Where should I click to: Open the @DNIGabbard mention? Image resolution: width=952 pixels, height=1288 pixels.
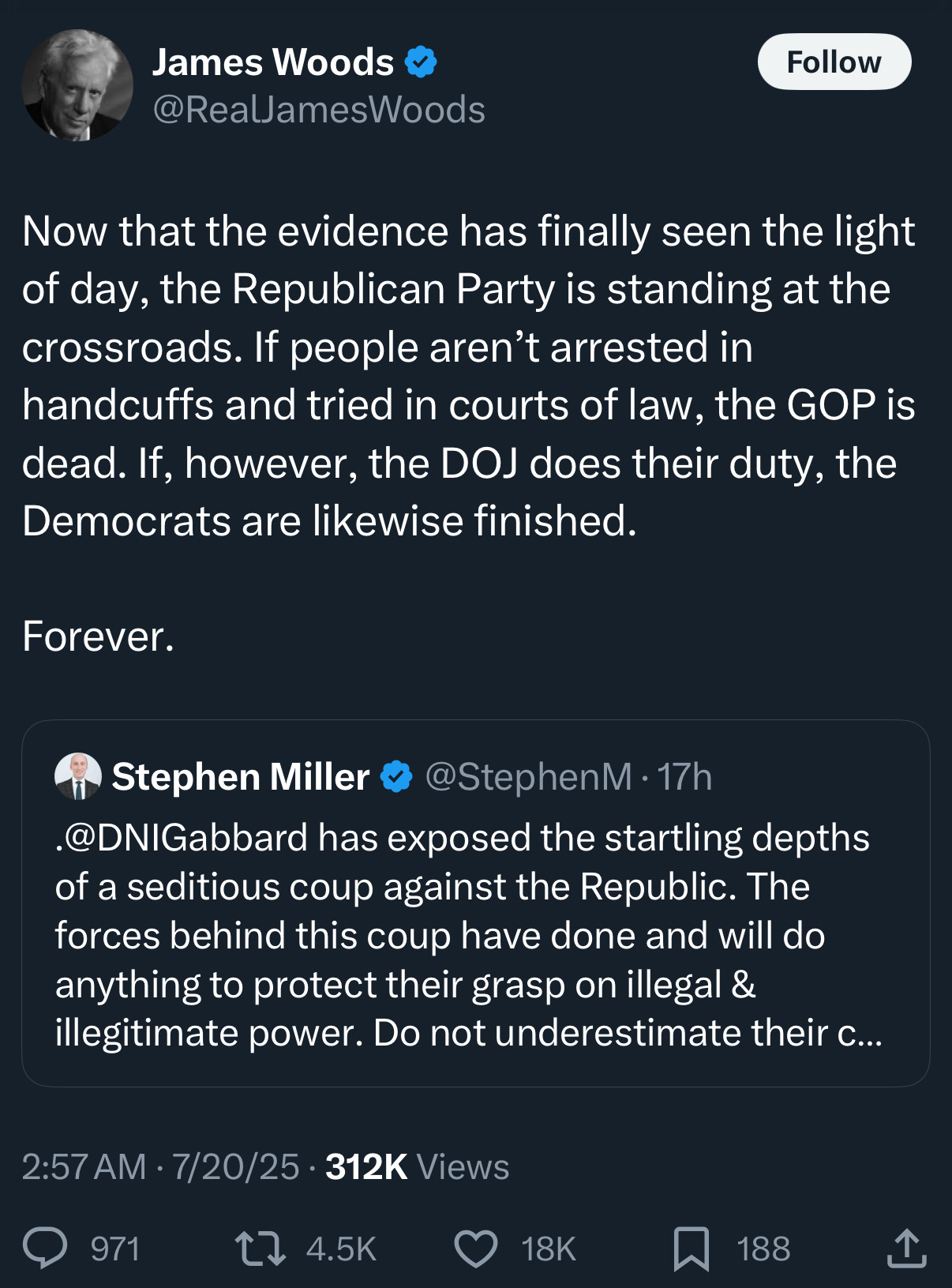click(182, 837)
